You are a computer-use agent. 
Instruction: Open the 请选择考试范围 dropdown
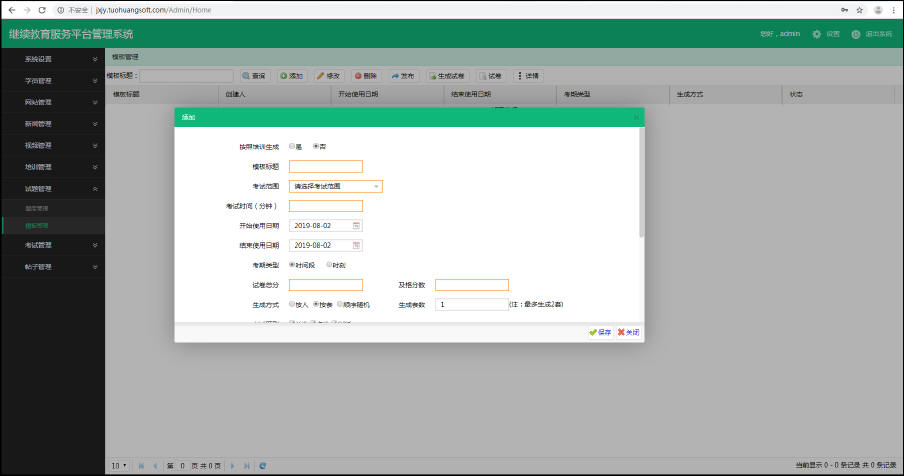(336, 186)
